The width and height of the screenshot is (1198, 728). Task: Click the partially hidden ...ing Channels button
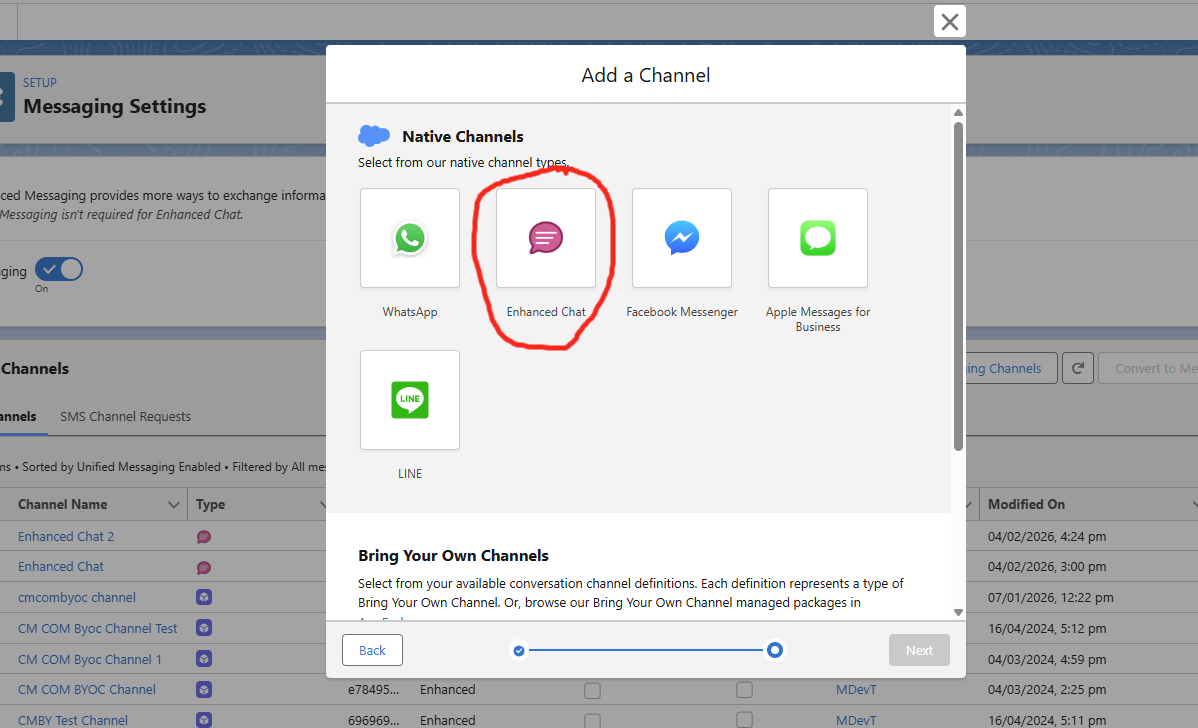click(1012, 368)
